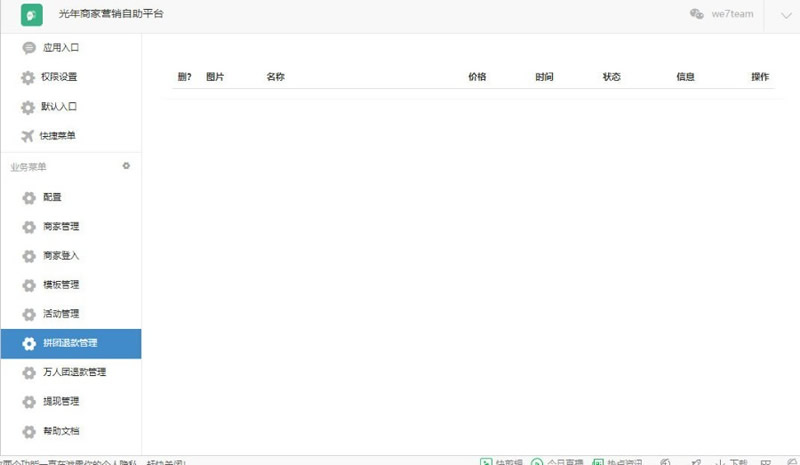Click the gear icon next to 权限设置
This screenshot has width=800, height=465.
click(28, 77)
